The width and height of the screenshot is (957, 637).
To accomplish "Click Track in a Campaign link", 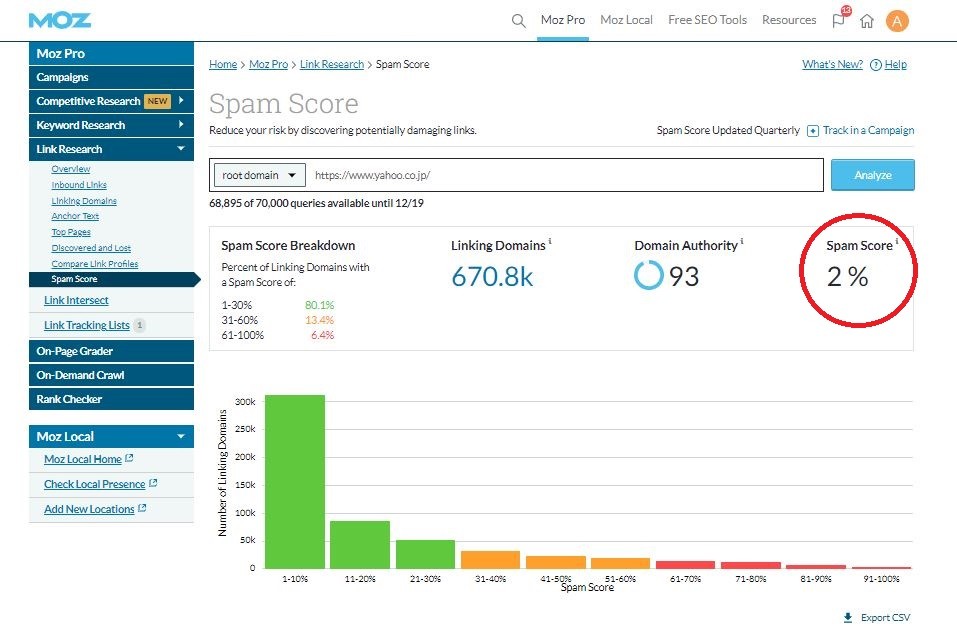I will pyautogui.click(x=869, y=131).
